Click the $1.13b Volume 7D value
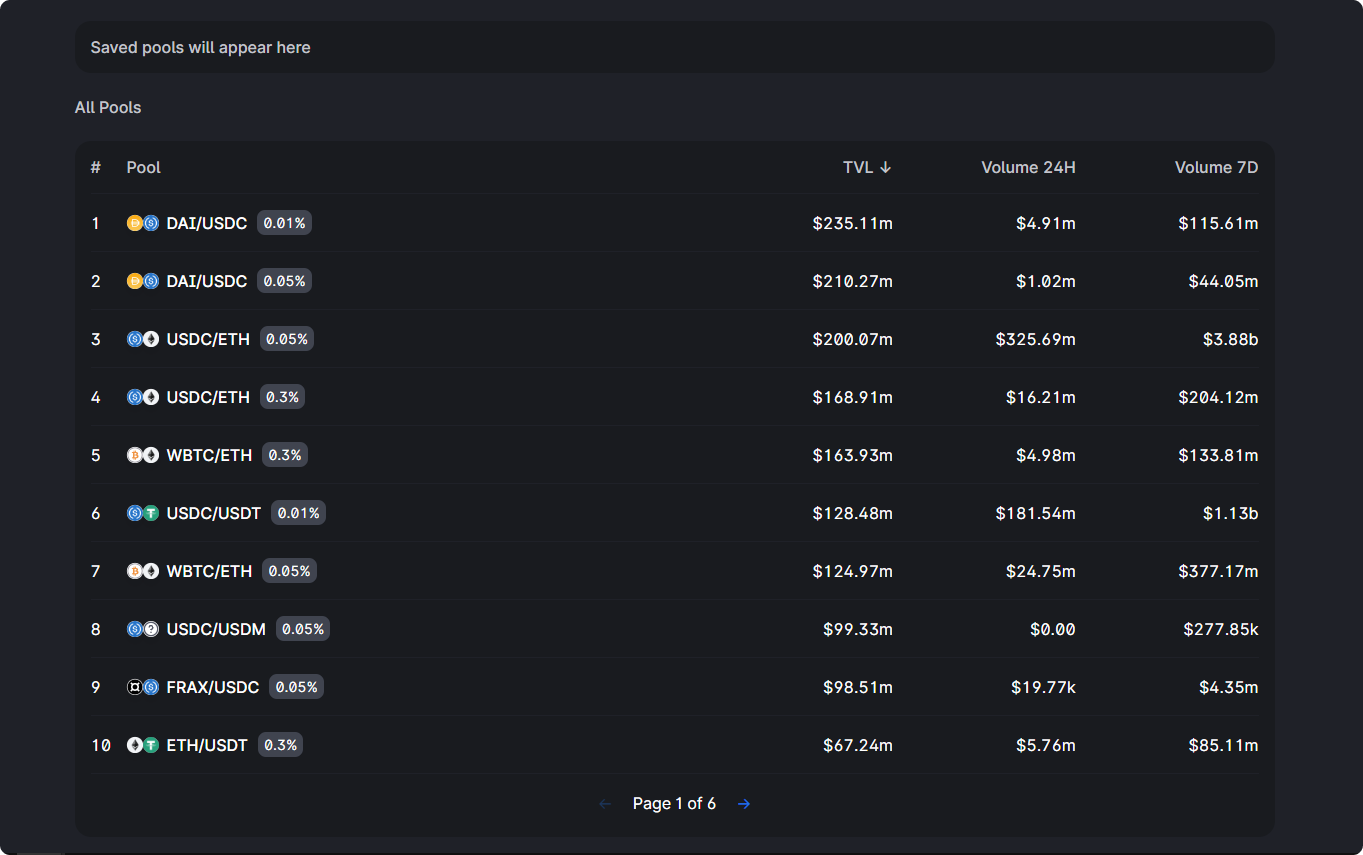This screenshot has height=855, width=1363. point(1231,513)
